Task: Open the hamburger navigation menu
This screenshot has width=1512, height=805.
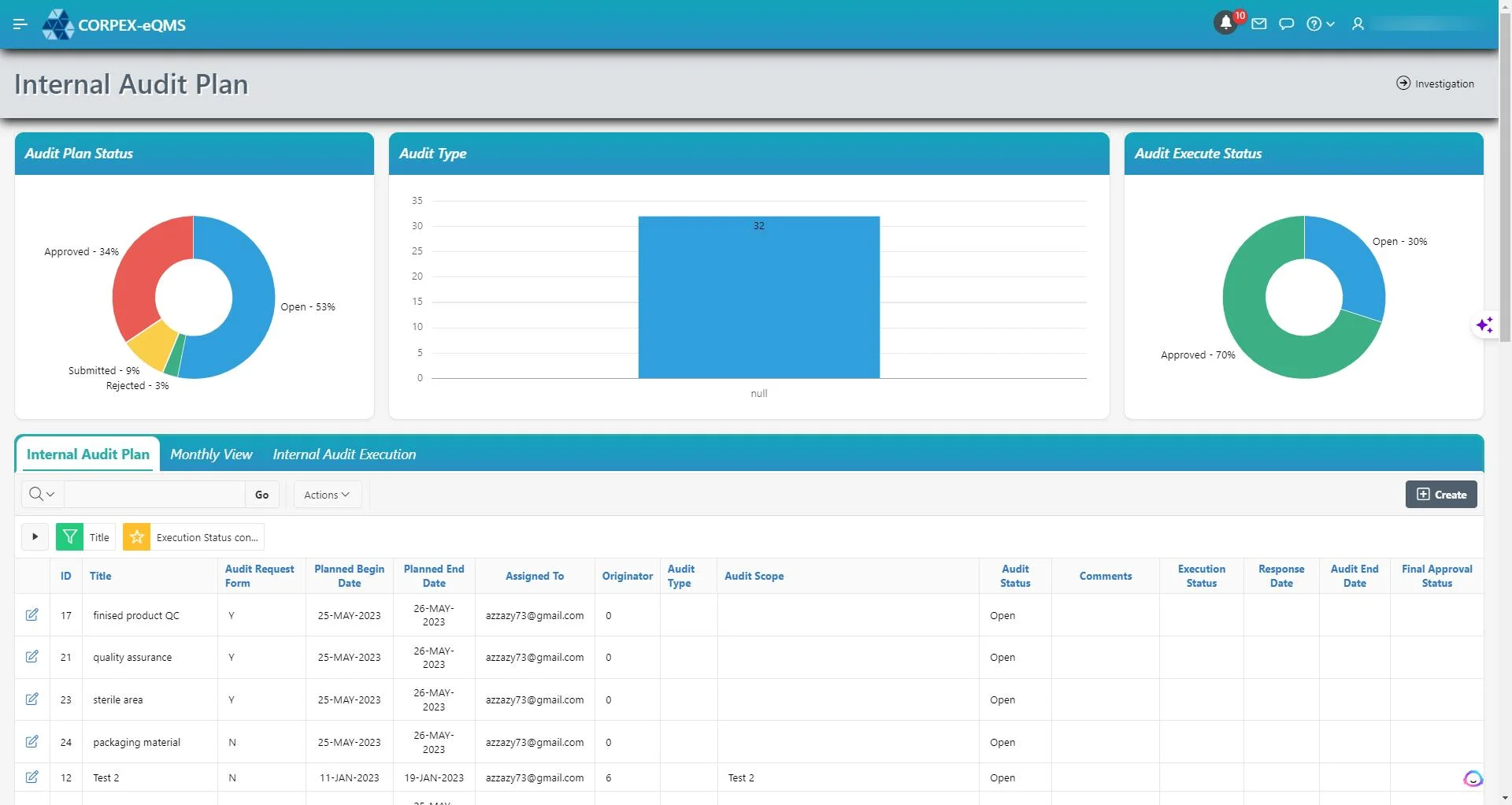Action: click(x=20, y=24)
